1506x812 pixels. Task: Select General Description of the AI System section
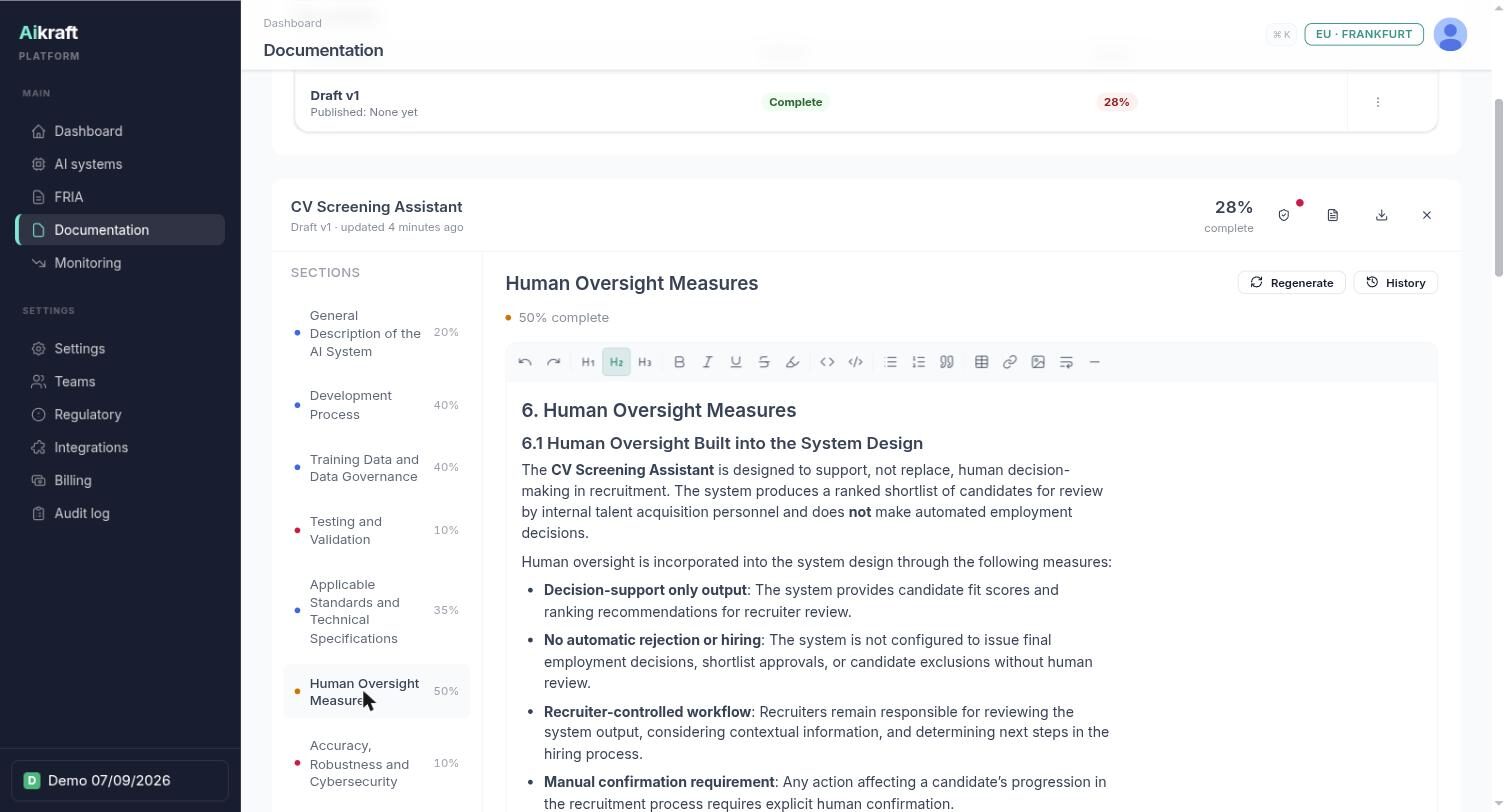tap(376, 333)
